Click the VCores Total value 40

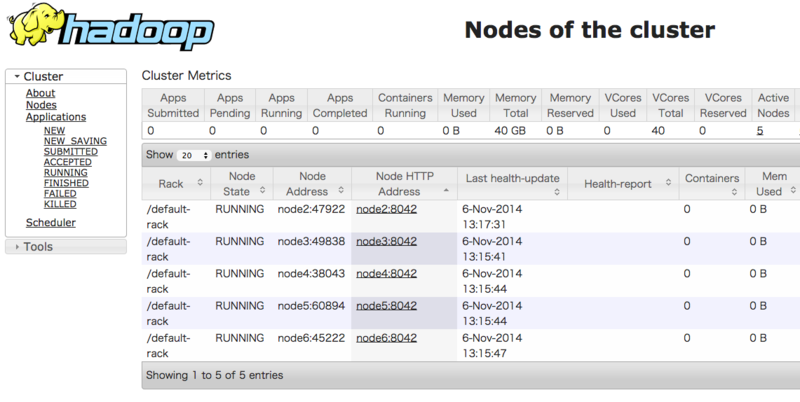[x=658, y=131]
